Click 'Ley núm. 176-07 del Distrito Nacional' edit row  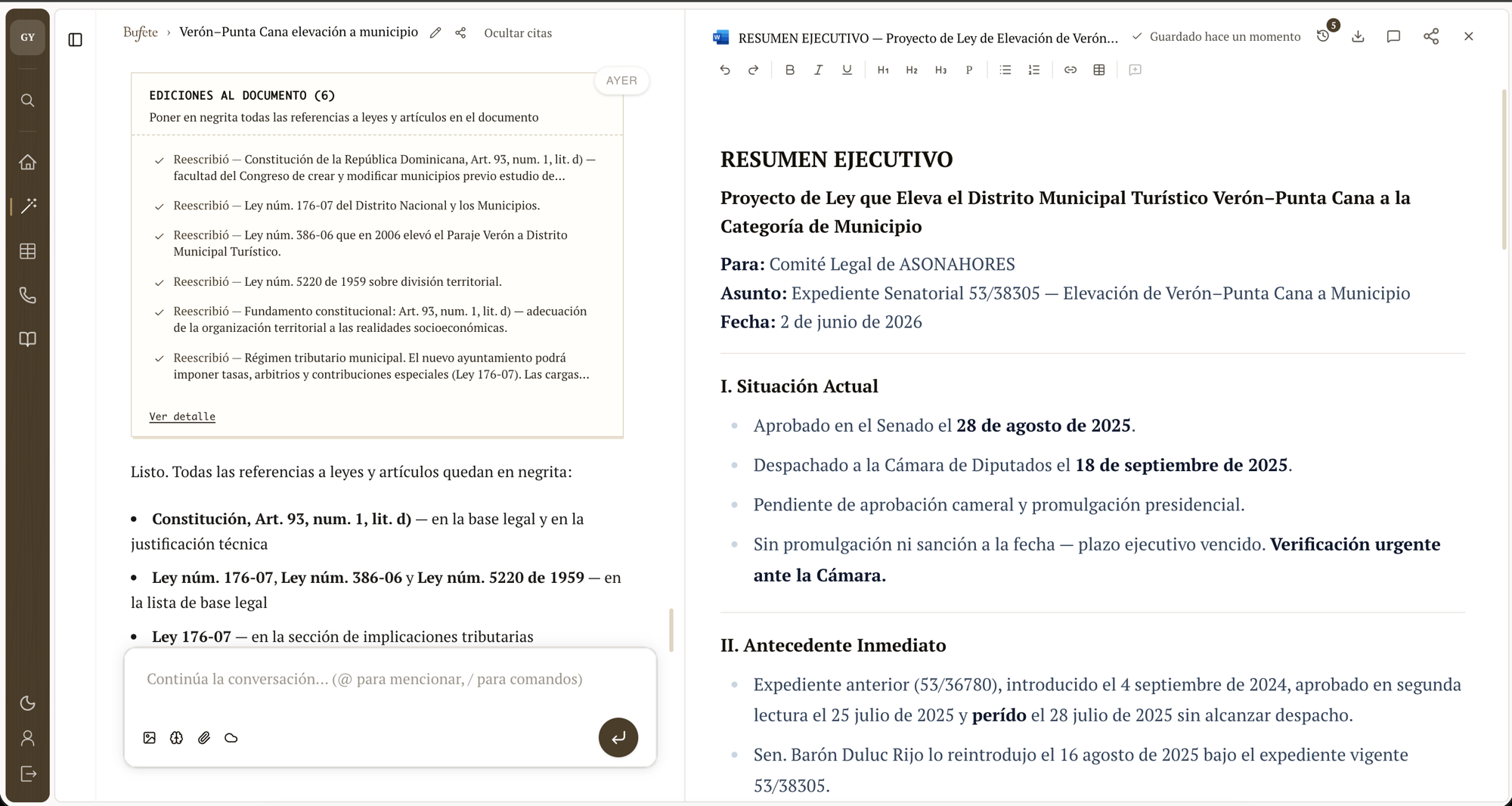tap(378, 206)
